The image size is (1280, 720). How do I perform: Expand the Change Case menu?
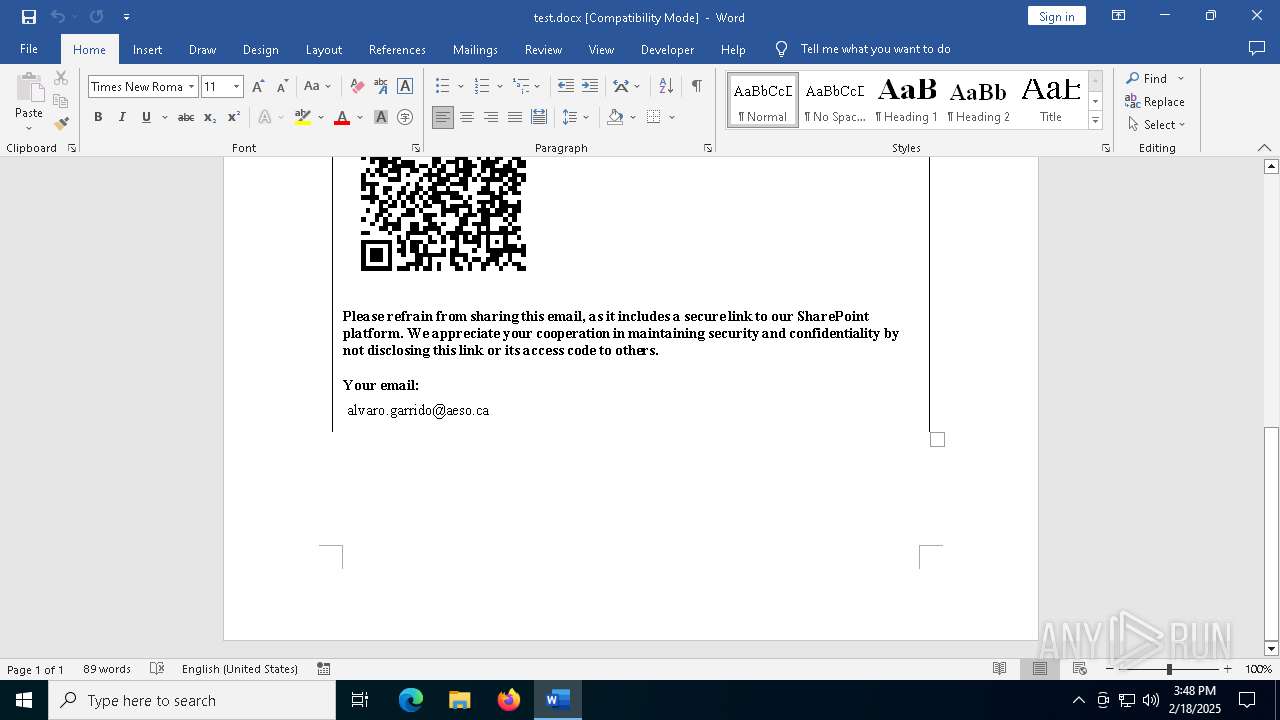click(317, 86)
